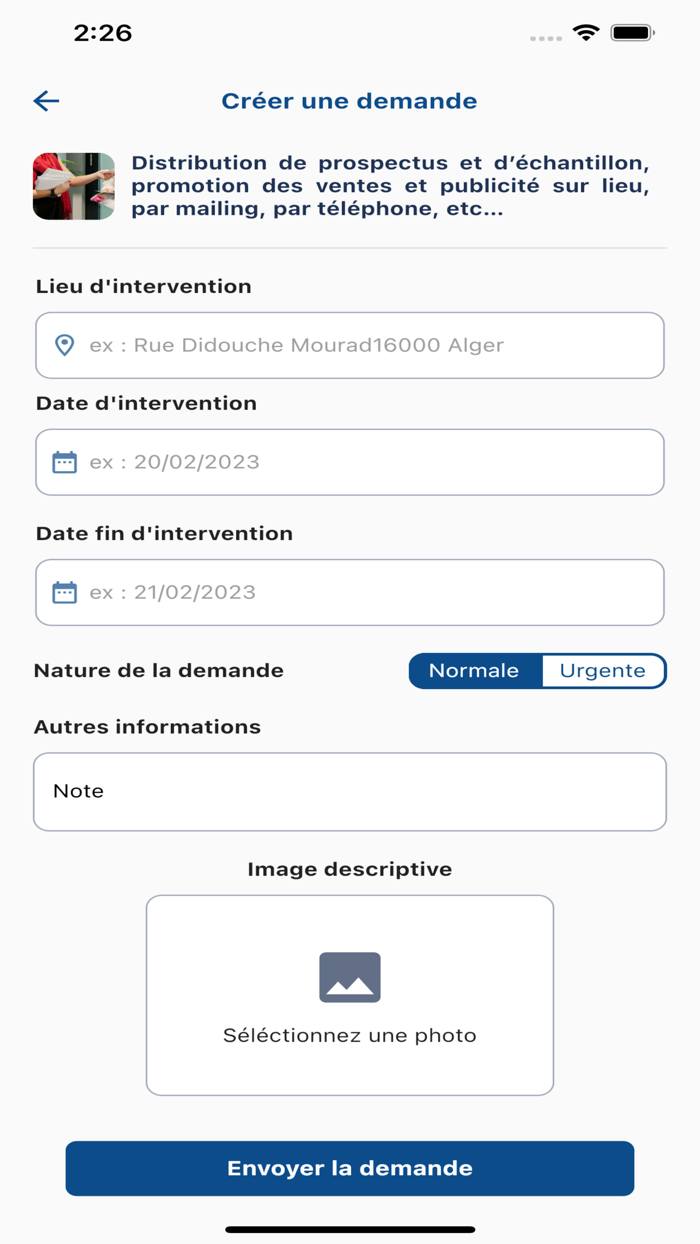Open the prospectus distribution service thumbnail
This screenshot has height=1244, width=700.
pyautogui.click(x=74, y=186)
